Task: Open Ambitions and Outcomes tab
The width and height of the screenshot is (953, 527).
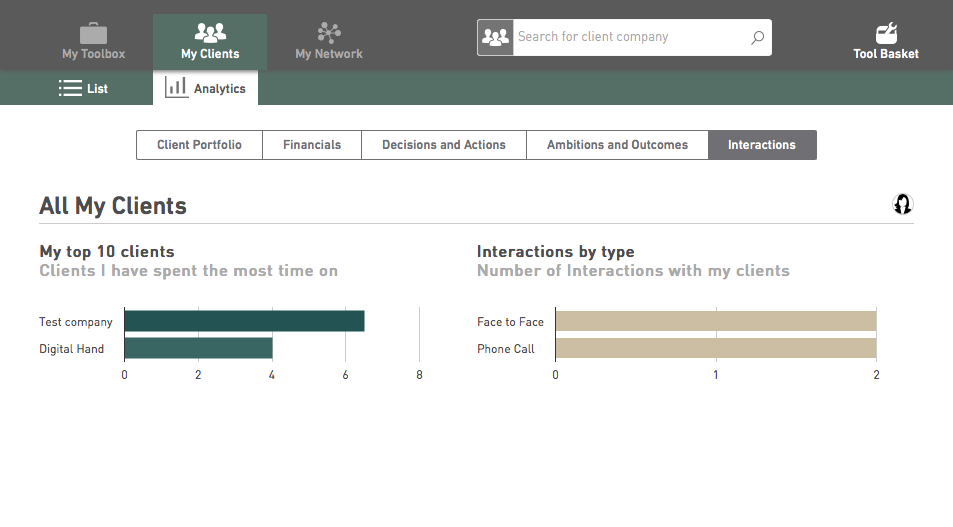Action: point(617,145)
